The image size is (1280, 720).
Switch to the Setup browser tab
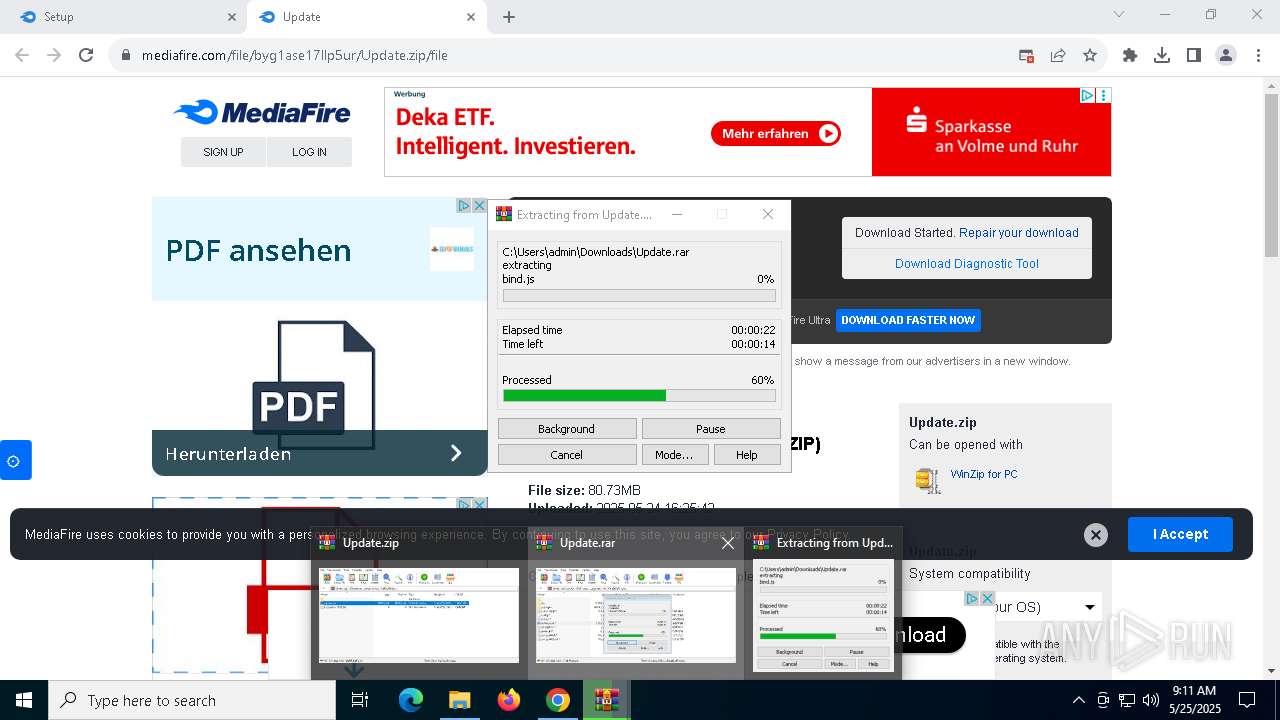[x=125, y=17]
